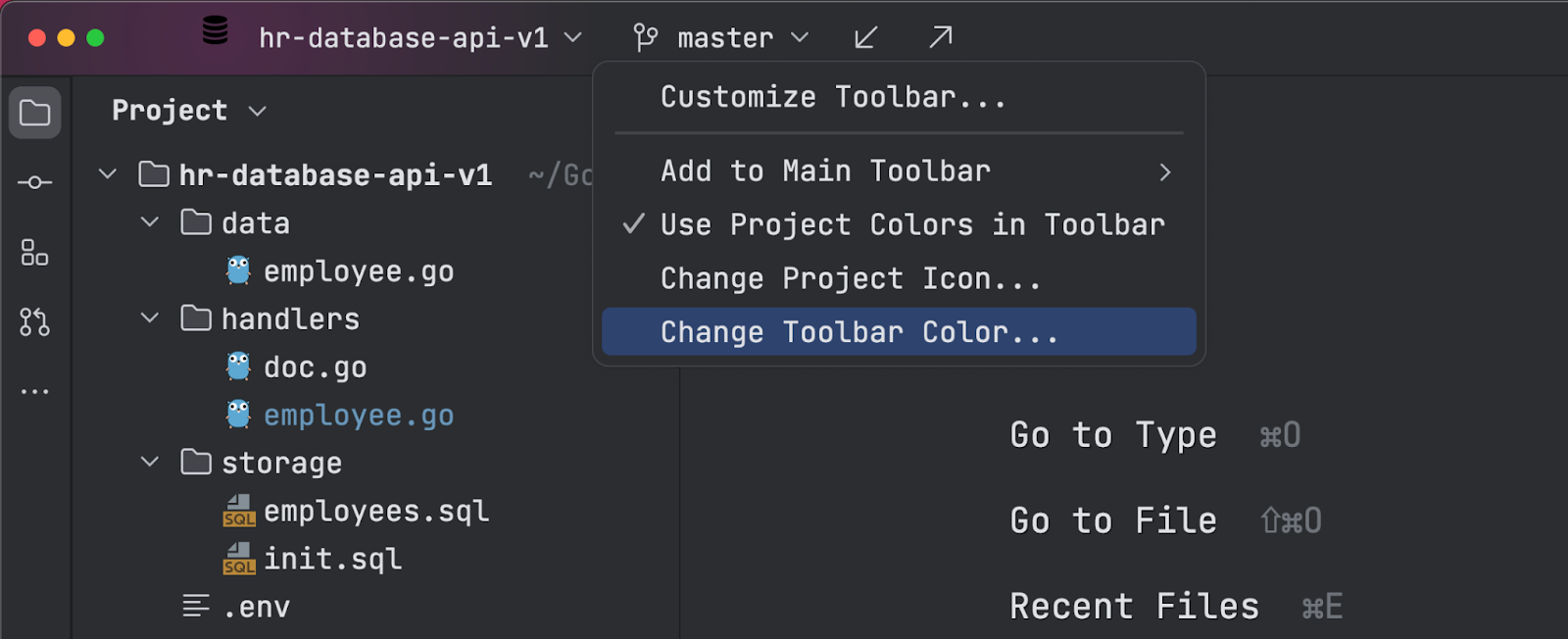Screen dimensions: 1568x639
Task: Open the Pull Requests tool window icon
Action: (35, 321)
